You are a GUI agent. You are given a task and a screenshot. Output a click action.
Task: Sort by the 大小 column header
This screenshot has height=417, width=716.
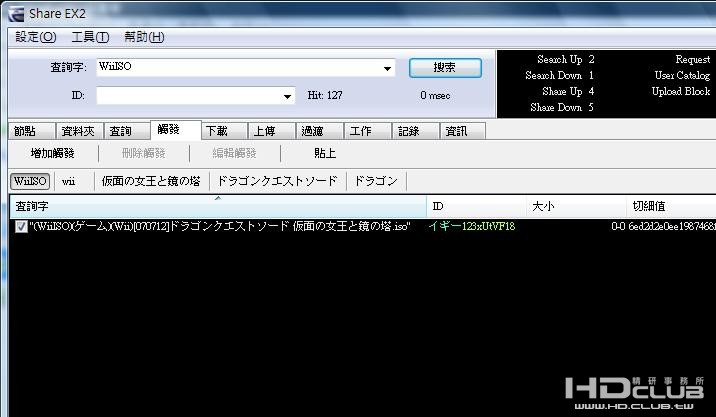(x=576, y=206)
